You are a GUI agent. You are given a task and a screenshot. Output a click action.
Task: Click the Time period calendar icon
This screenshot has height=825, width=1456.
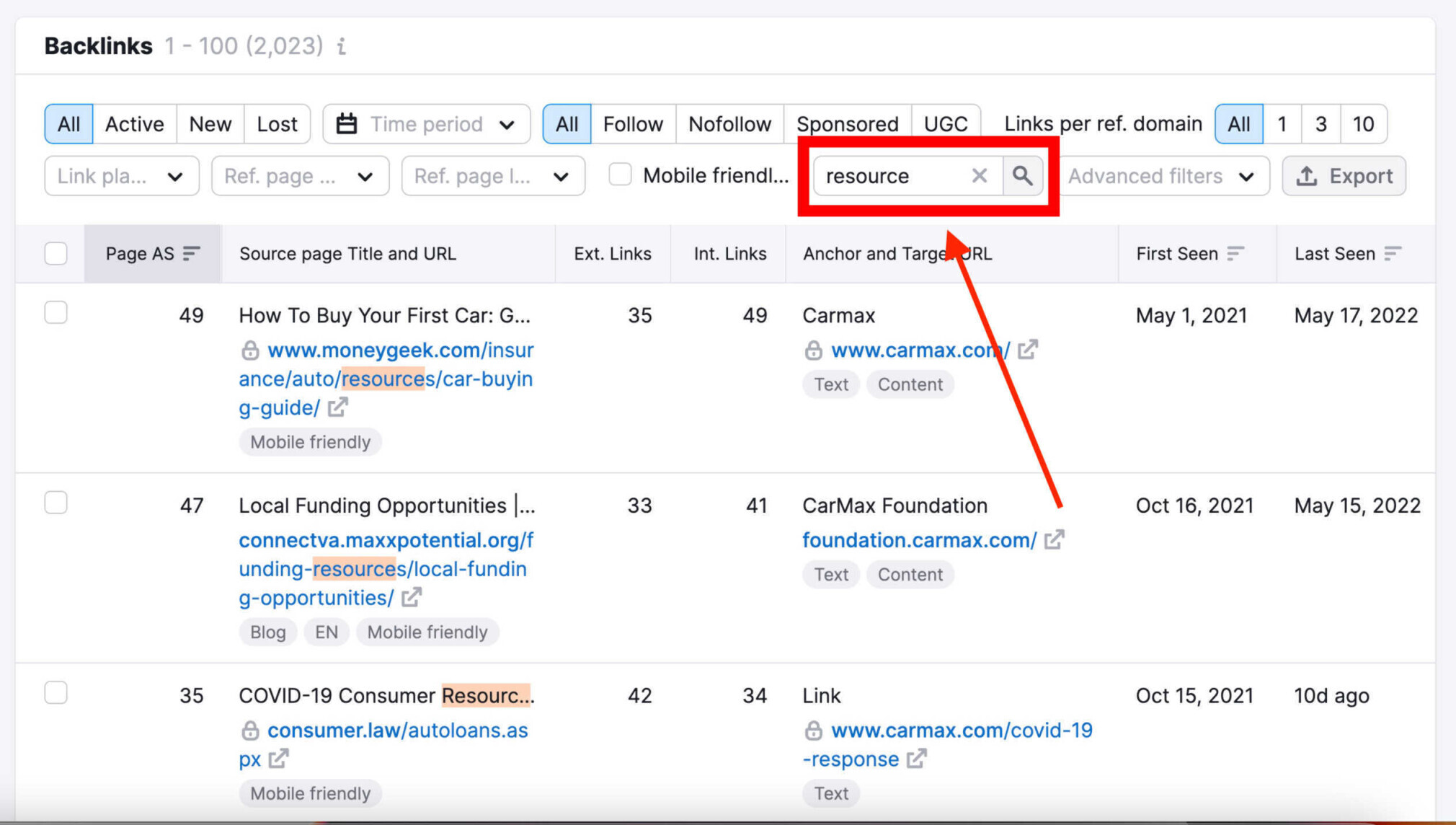click(349, 123)
